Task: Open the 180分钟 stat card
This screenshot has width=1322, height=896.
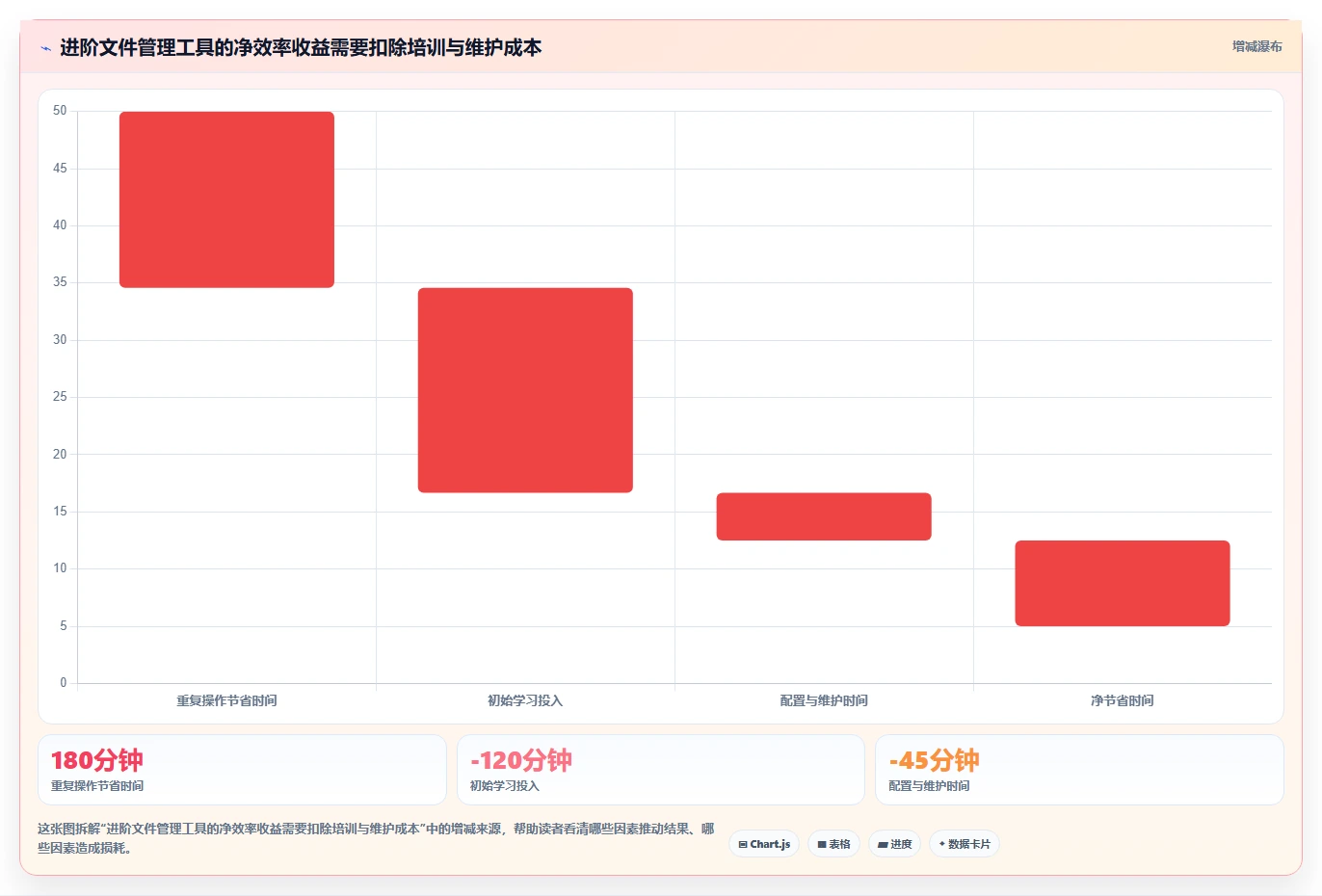Action: (242, 770)
